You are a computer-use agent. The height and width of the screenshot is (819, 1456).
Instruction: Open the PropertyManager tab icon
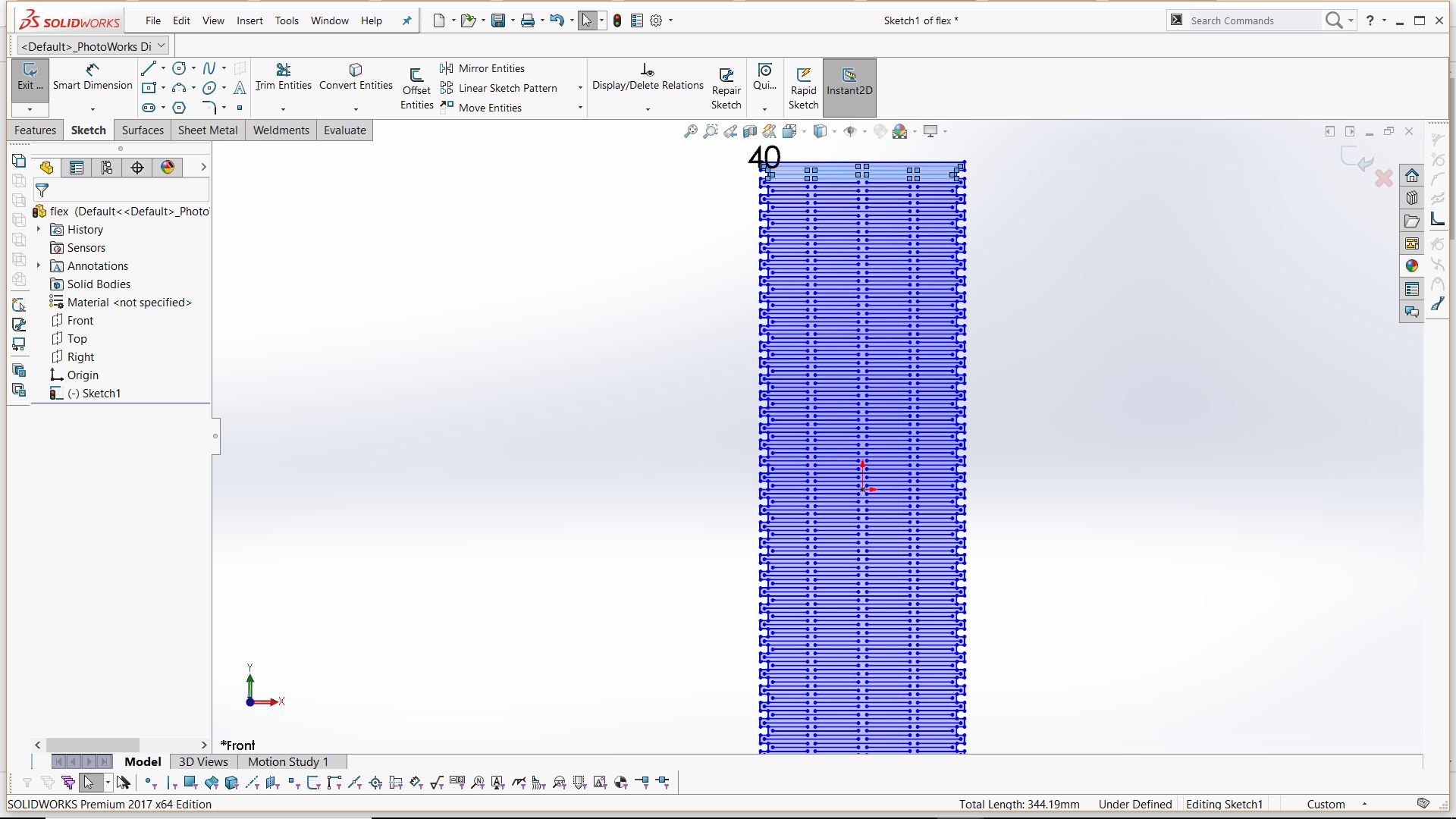[x=77, y=168]
